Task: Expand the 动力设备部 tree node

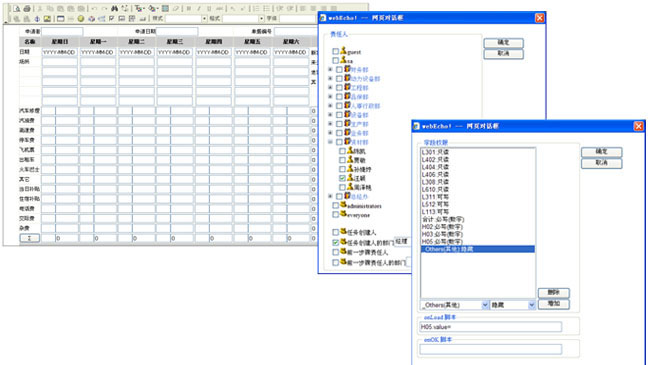Action: click(330, 78)
